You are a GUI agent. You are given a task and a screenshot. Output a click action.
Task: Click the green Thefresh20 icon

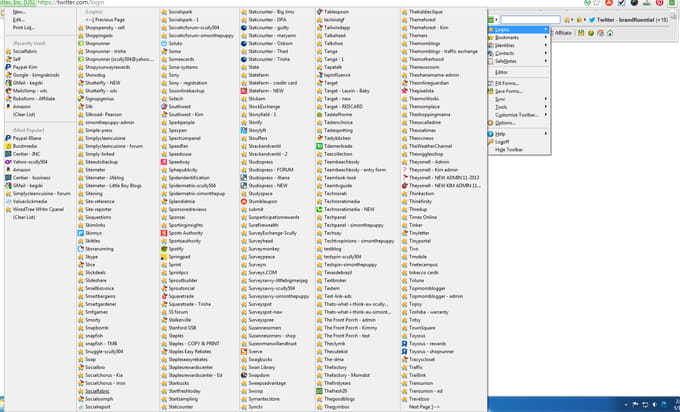(320, 391)
